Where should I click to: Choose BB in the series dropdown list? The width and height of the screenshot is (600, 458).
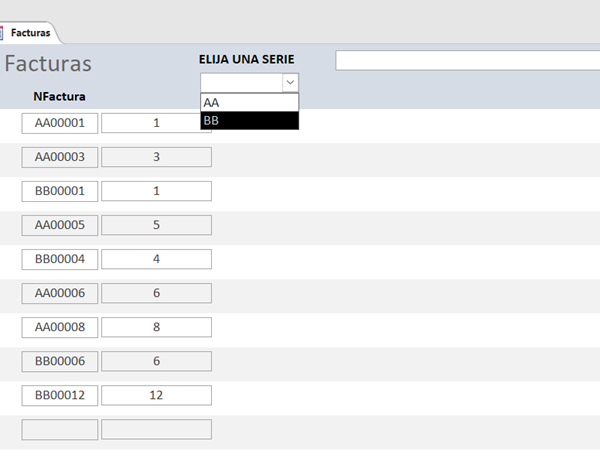tap(249, 120)
